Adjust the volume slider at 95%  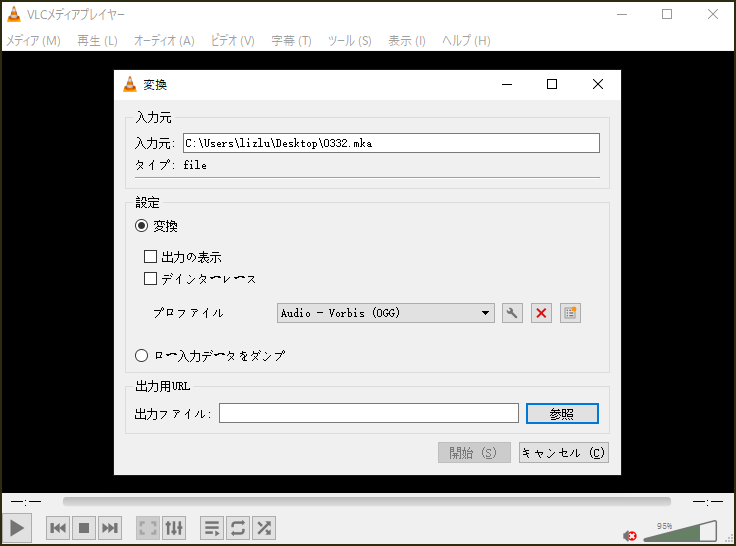click(x=680, y=531)
